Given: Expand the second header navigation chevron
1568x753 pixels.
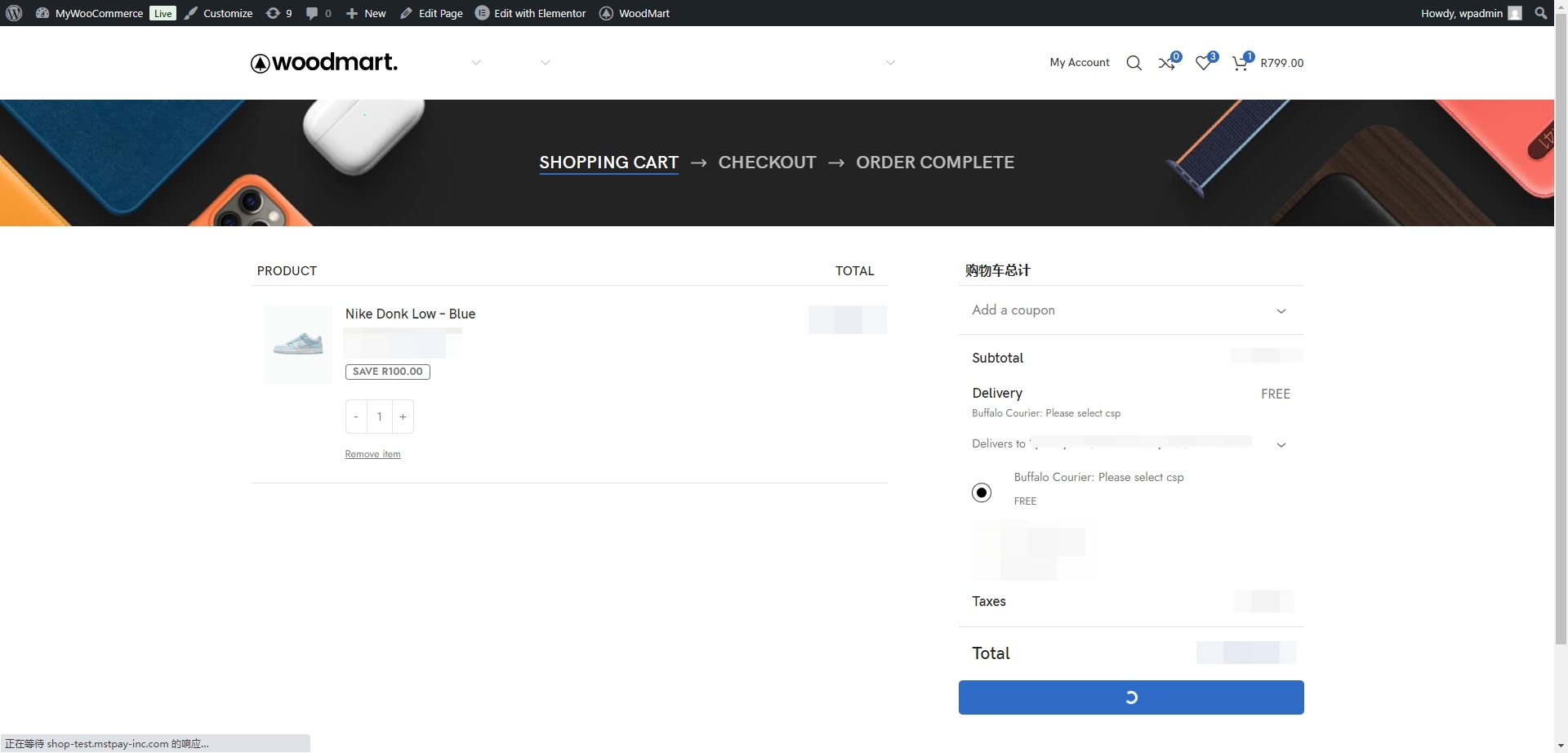Looking at the screenshot, I should click(x=546, y=63).
